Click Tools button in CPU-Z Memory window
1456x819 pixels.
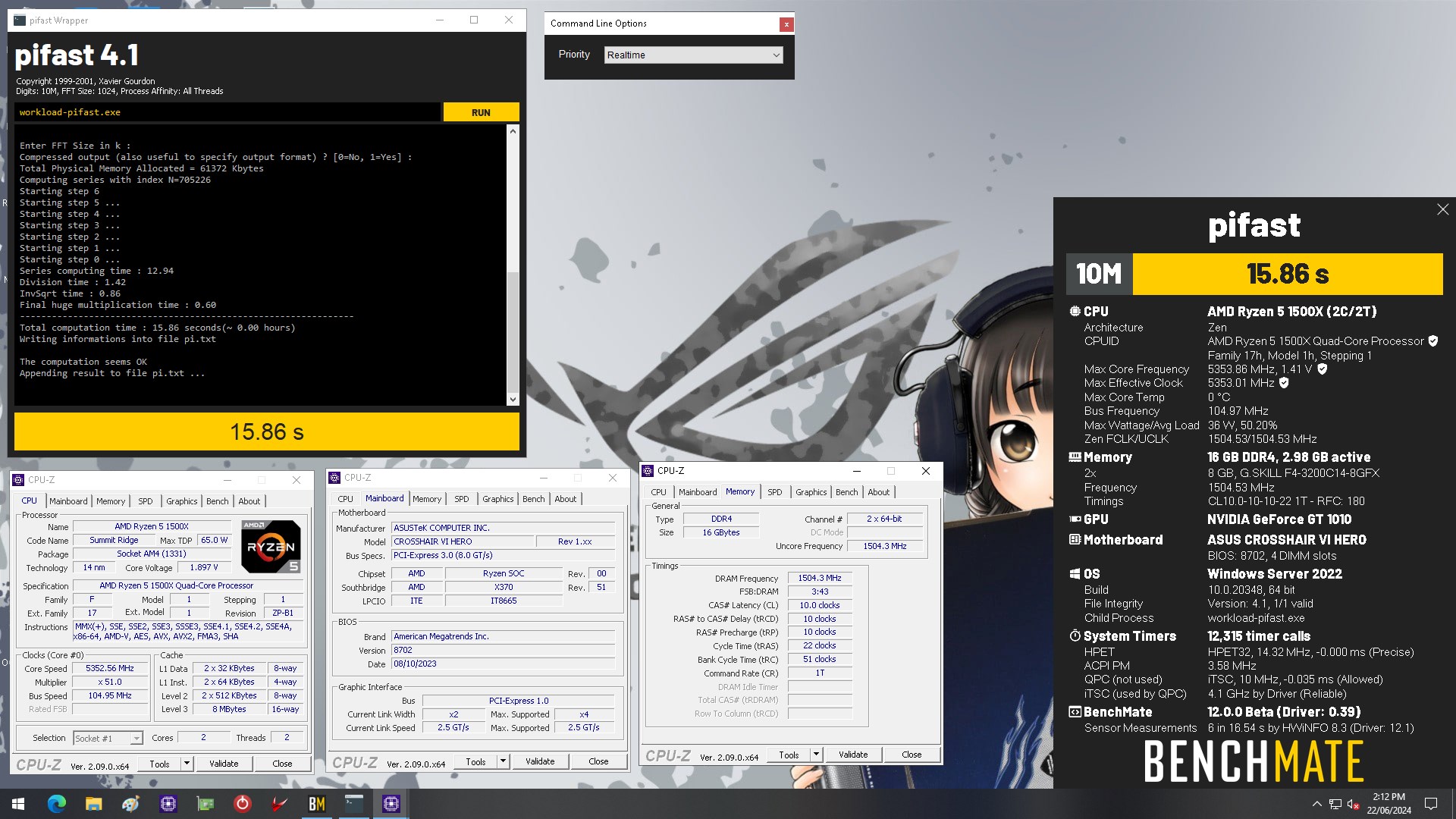[x=789, y=755]
